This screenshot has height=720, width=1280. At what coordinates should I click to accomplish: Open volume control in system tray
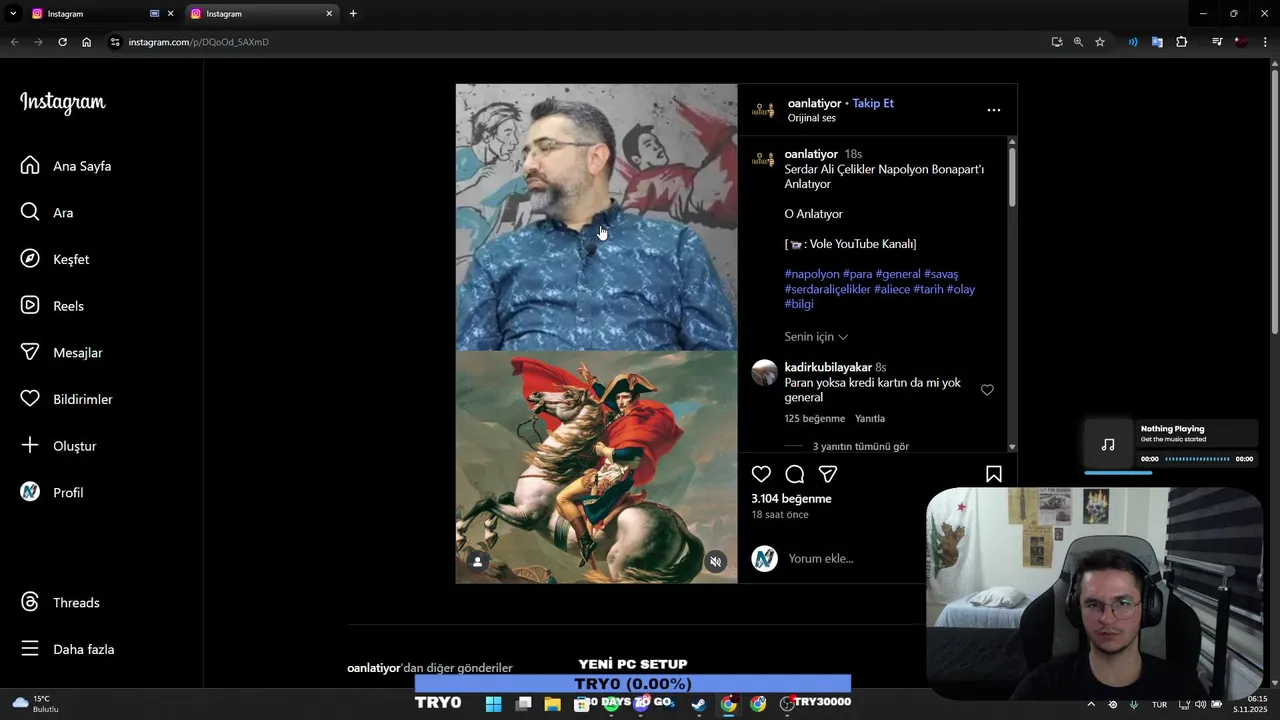click(x=1200, y=704)
